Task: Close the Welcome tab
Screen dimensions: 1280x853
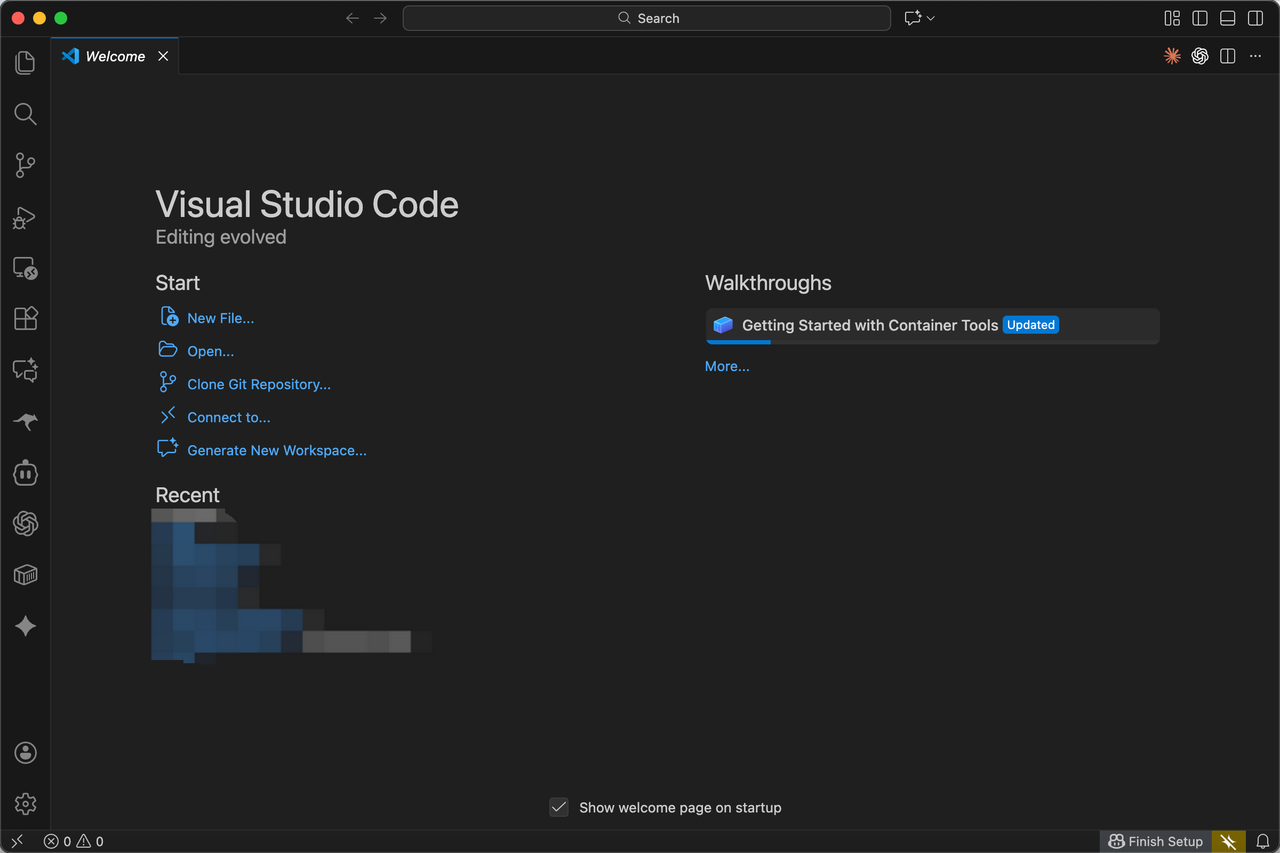Action: coord(163,56)
